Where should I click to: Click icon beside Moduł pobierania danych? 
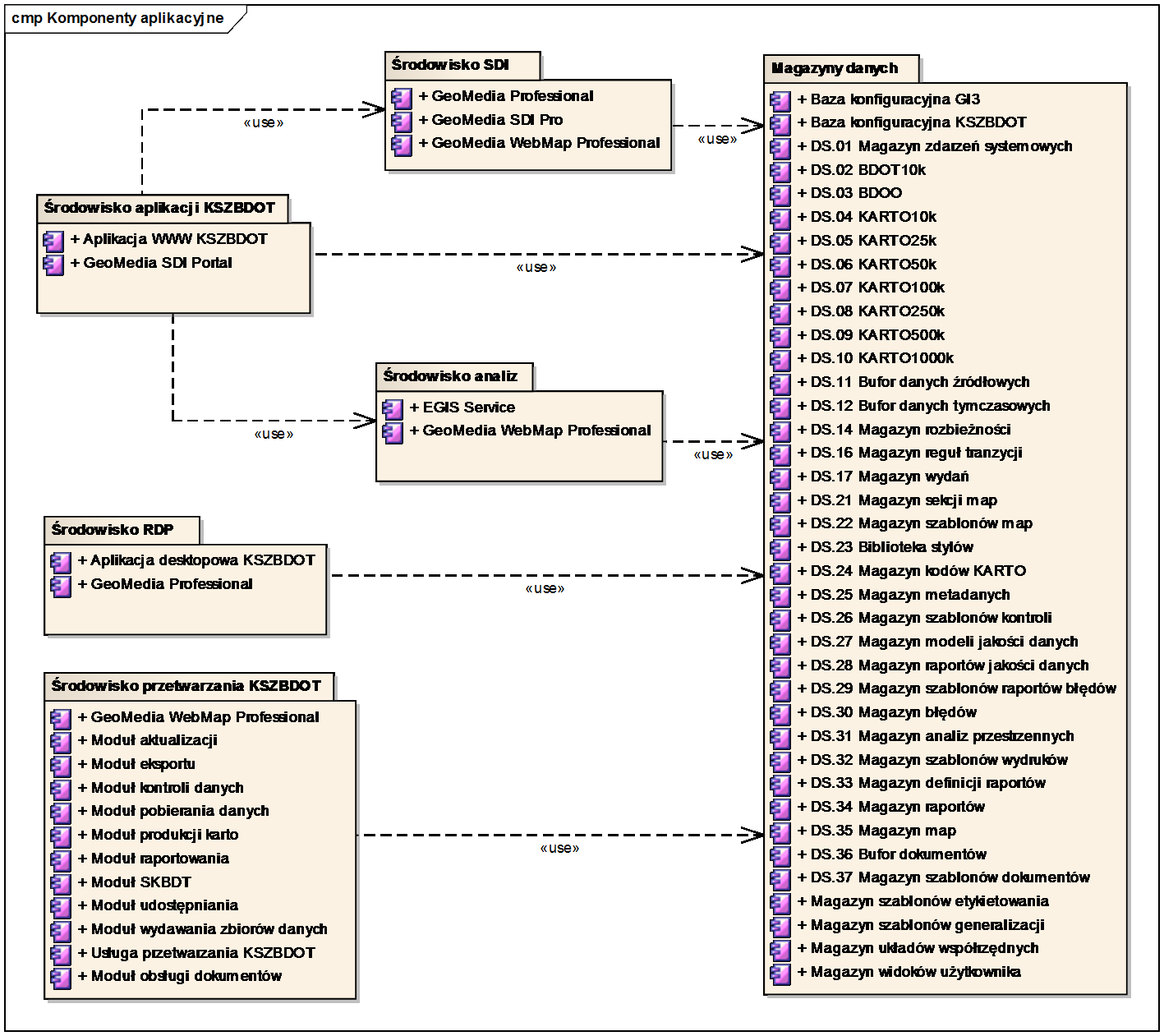pyautogui.click(x=61, y=813)
